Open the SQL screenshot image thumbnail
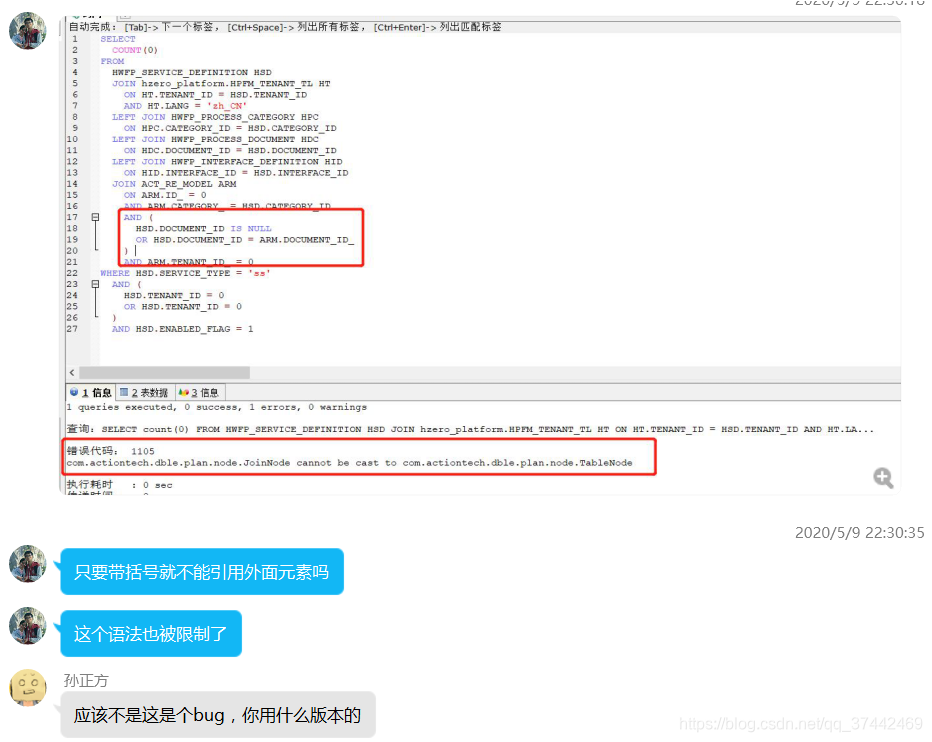 (480, 256)
